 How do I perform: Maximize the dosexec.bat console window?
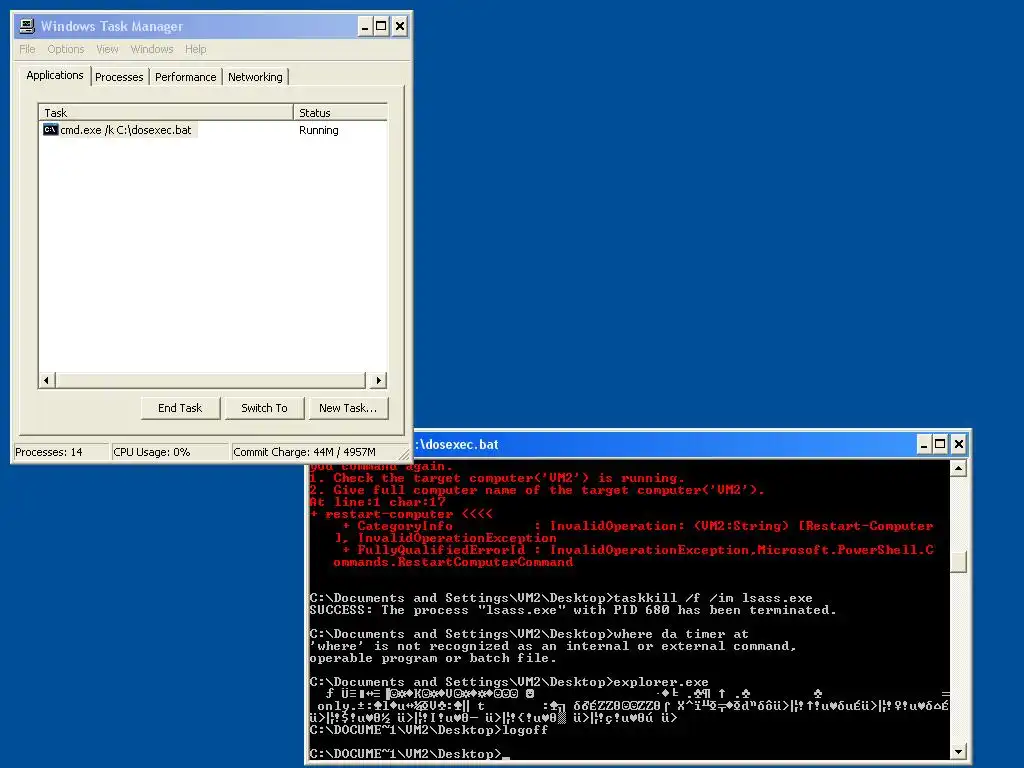(x=940, y=445)
